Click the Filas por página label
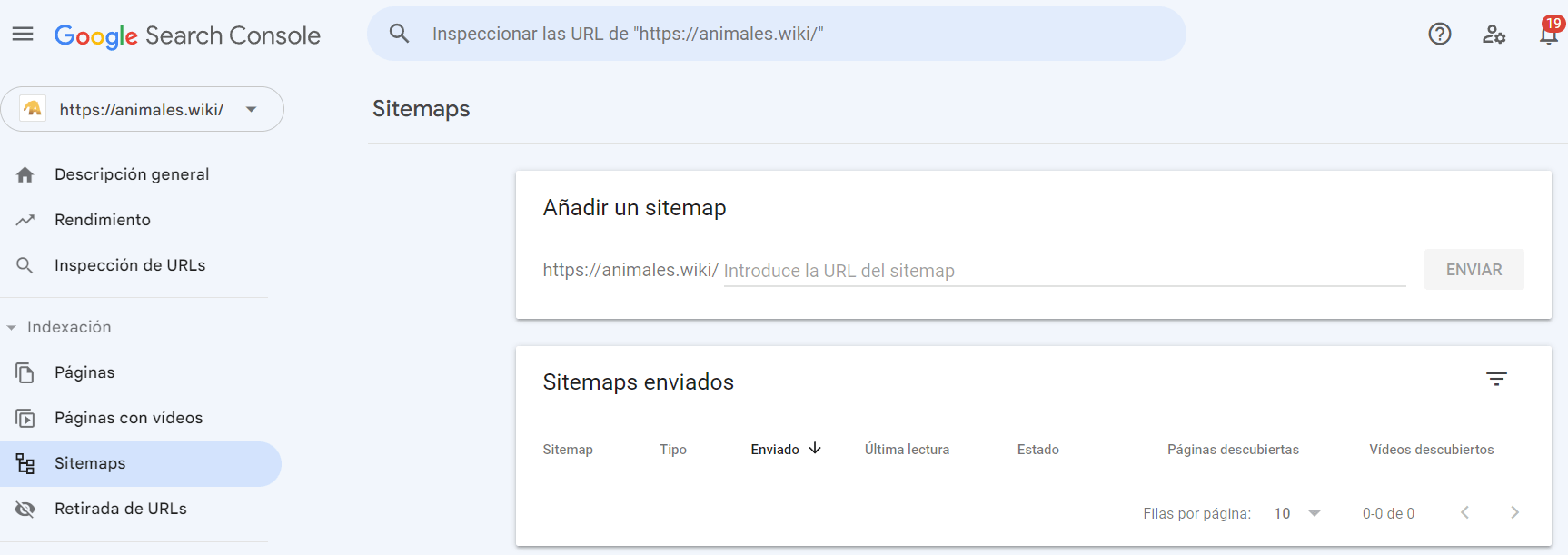 coord(1196,514)
